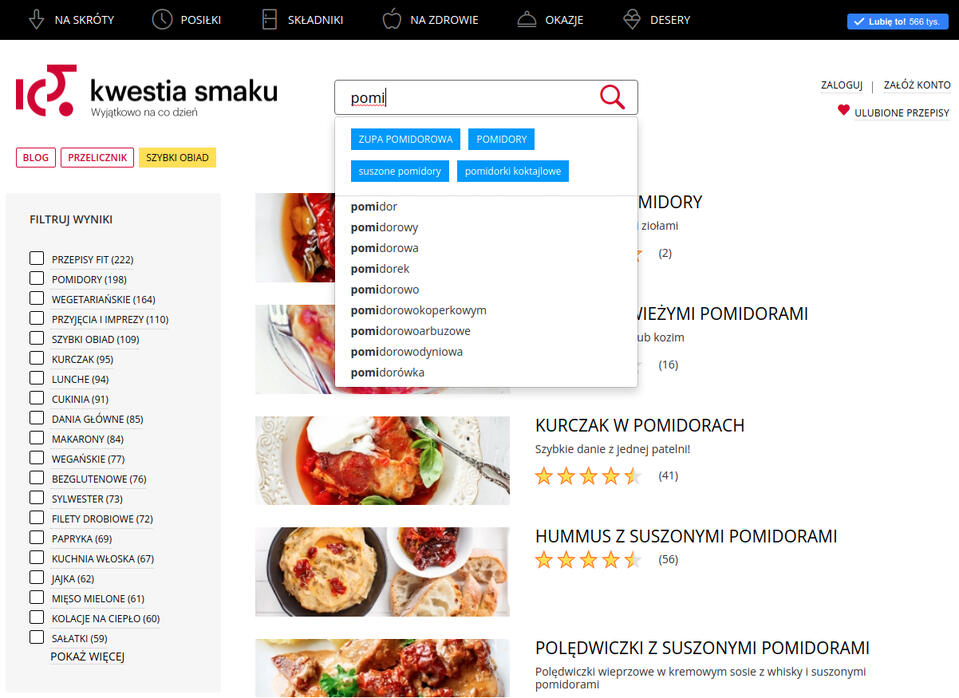
Task: Pick the 'pomidorowo' suggestion
Action: tap(486, 290)
